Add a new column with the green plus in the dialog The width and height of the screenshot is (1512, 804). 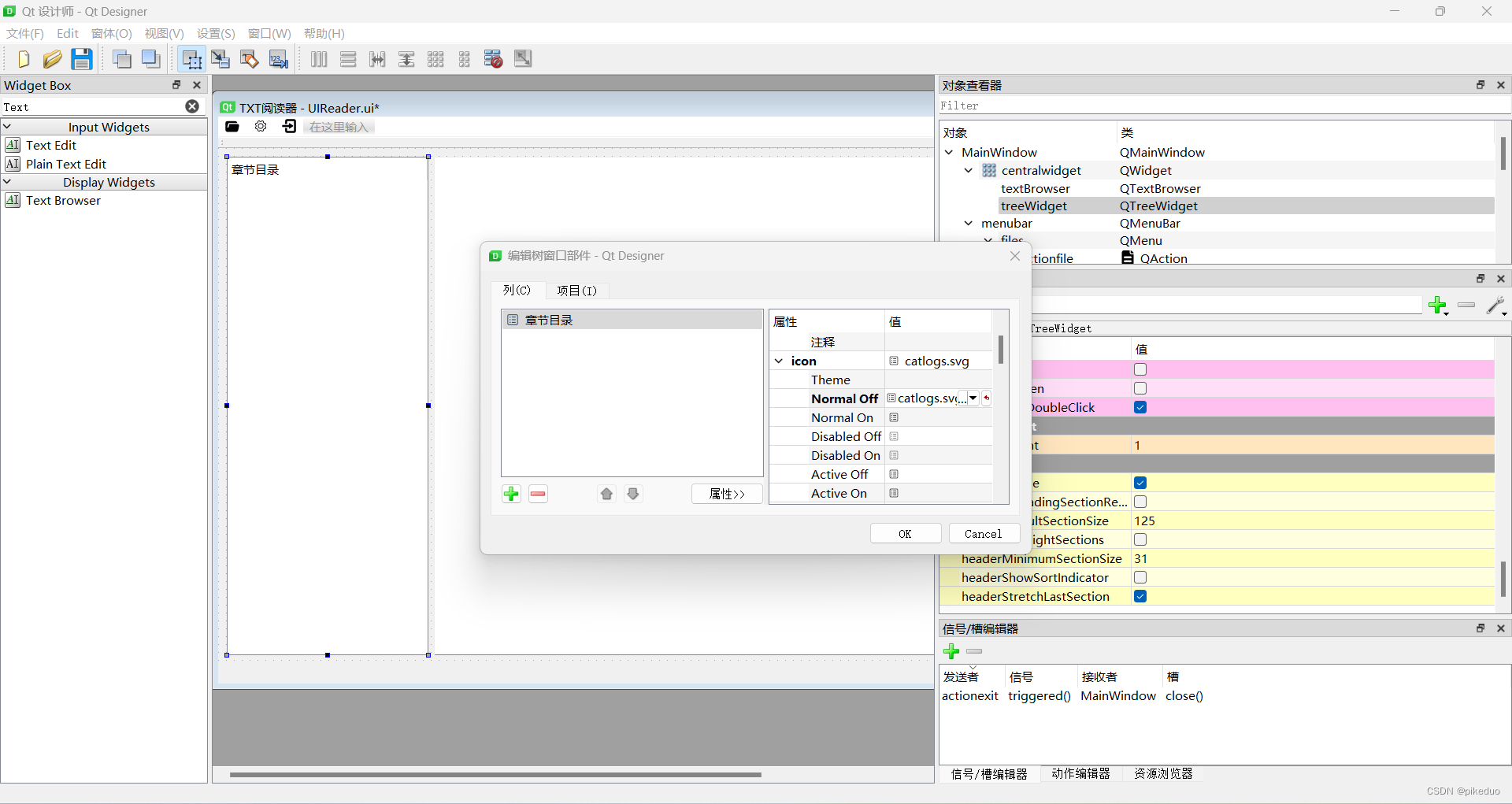pyautogui.click(x=512, y=494)
